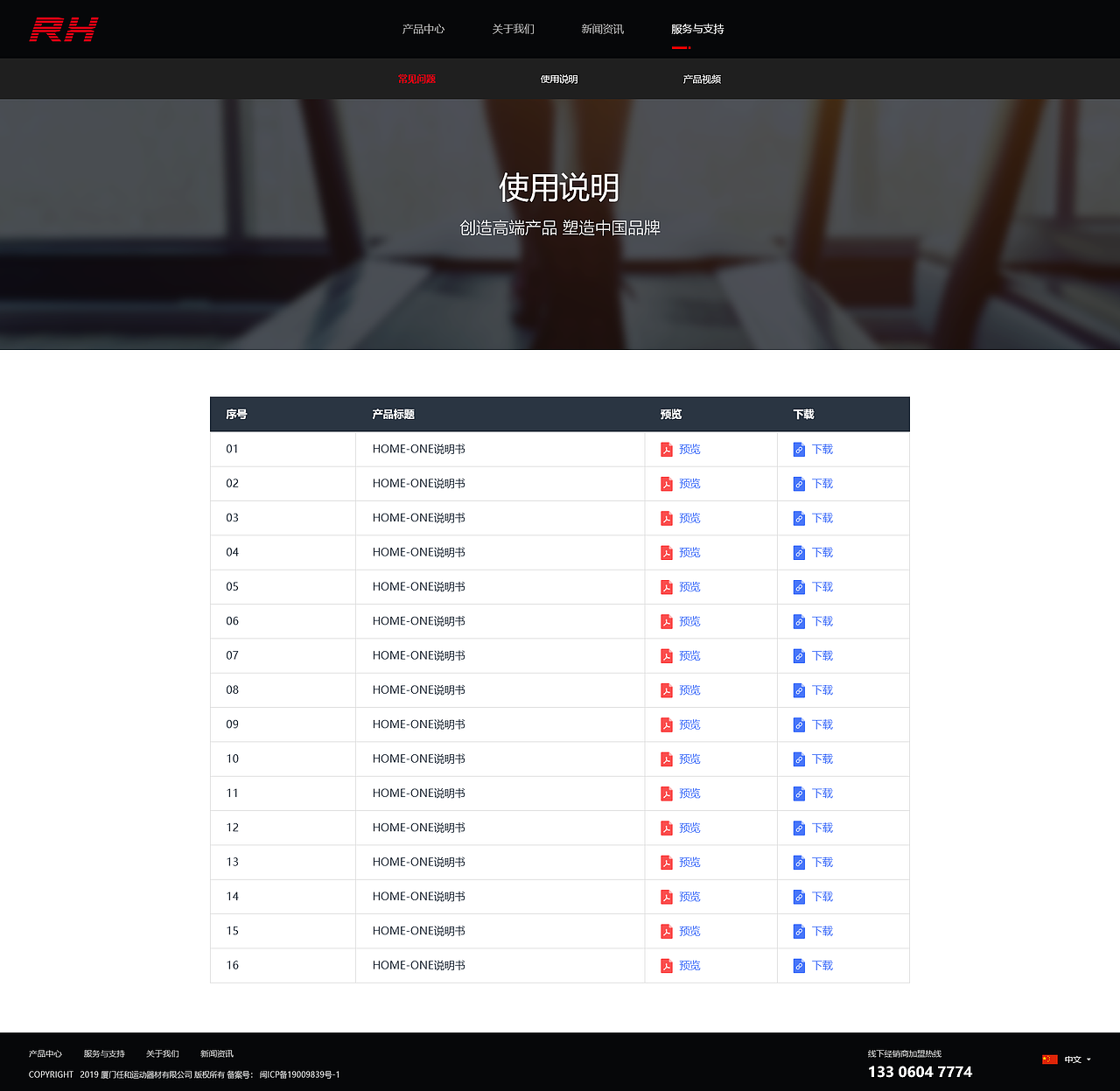Image resolution: width=1120 pixels, height=1091 pixels.
Task: Click the PDF preview icon in row 05
Action: tap(667, 587)
